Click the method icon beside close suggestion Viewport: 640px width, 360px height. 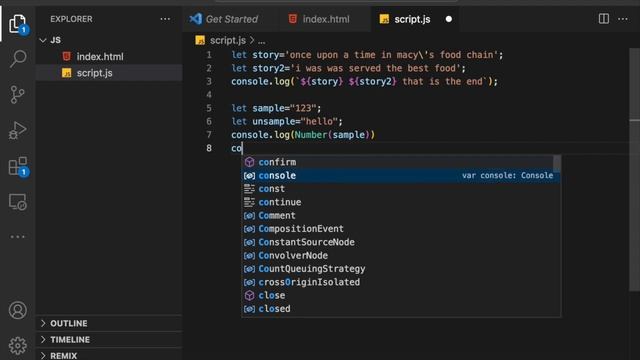(249, 295)
